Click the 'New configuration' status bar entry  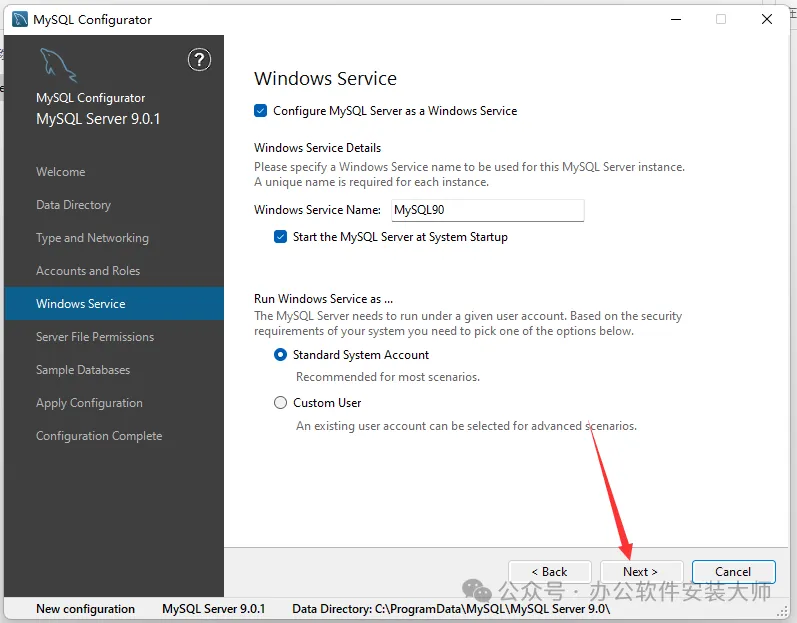(85, 609)
